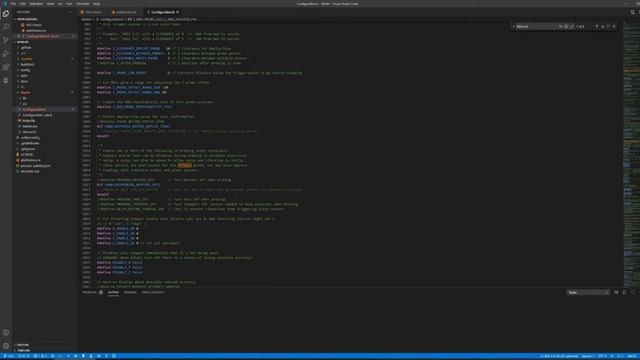Open the Search view in activity bar
This screenshot has height=360, width=640.
click(x=6, y=27)
